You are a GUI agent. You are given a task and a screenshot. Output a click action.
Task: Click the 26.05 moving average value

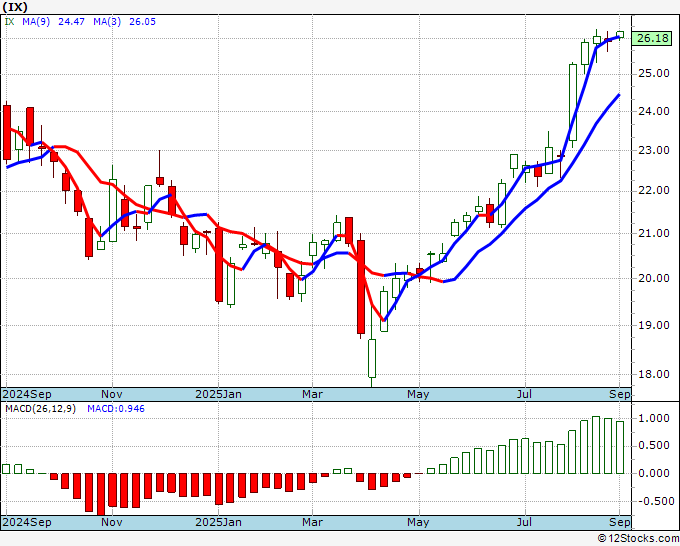(x=142, y=22)
